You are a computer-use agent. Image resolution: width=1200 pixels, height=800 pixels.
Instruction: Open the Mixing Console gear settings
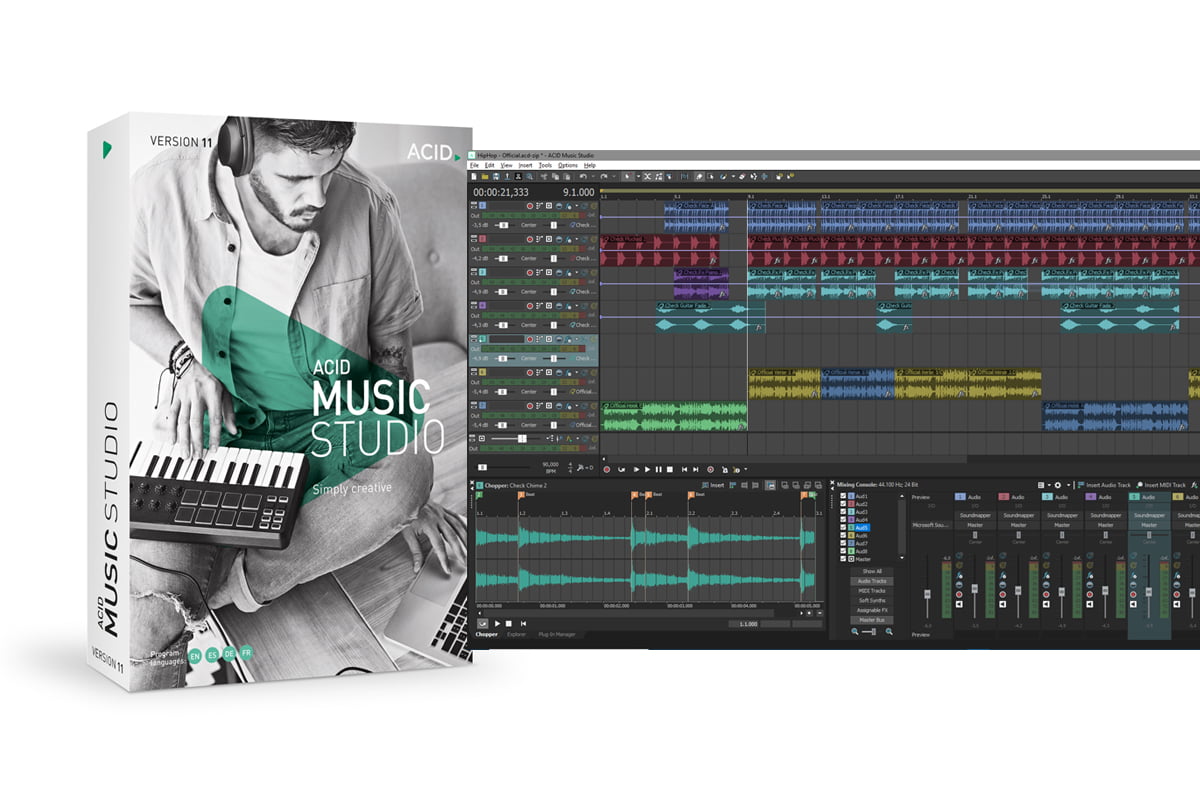[x=1058, y=485]
